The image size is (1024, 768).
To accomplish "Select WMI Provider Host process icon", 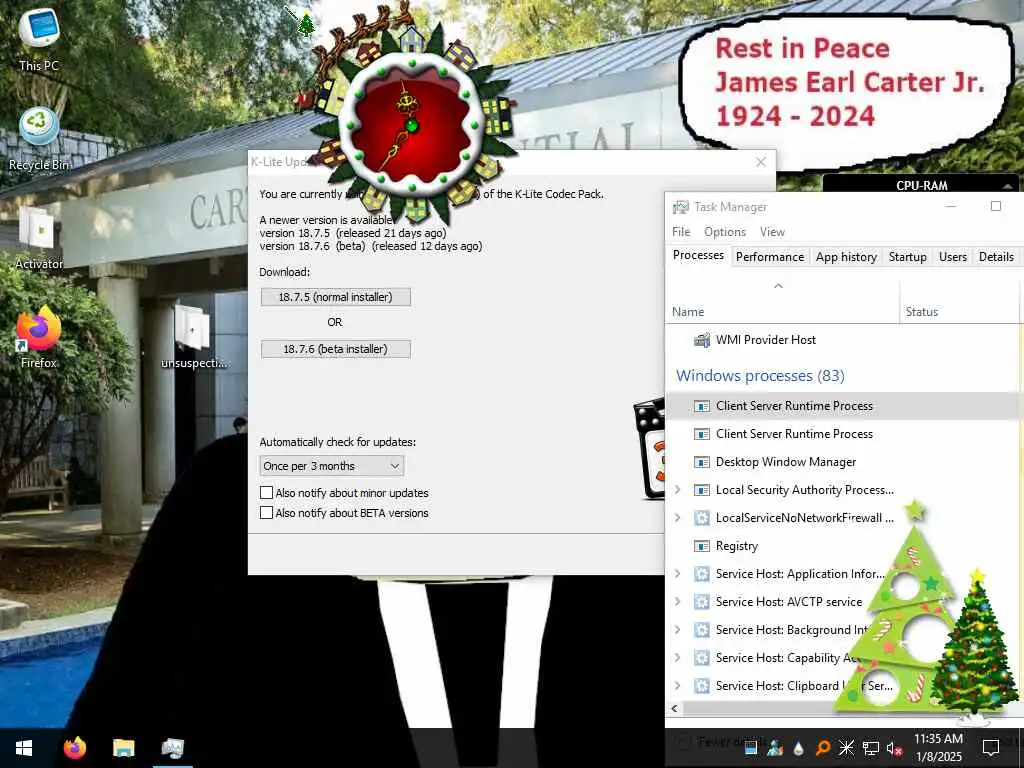I will coord(702,340).
